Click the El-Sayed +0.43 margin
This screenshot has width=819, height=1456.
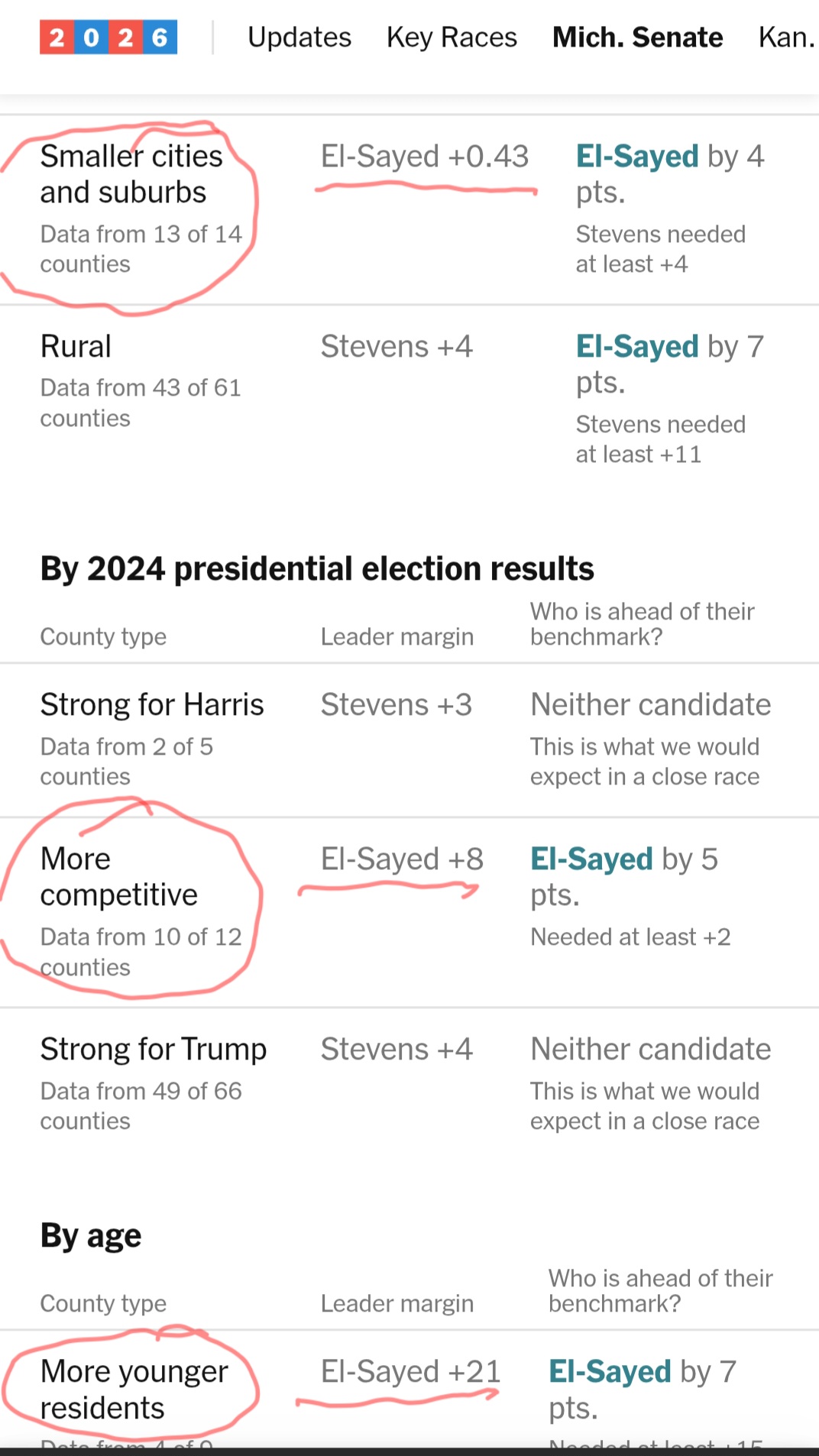click(x=425, y=157)
